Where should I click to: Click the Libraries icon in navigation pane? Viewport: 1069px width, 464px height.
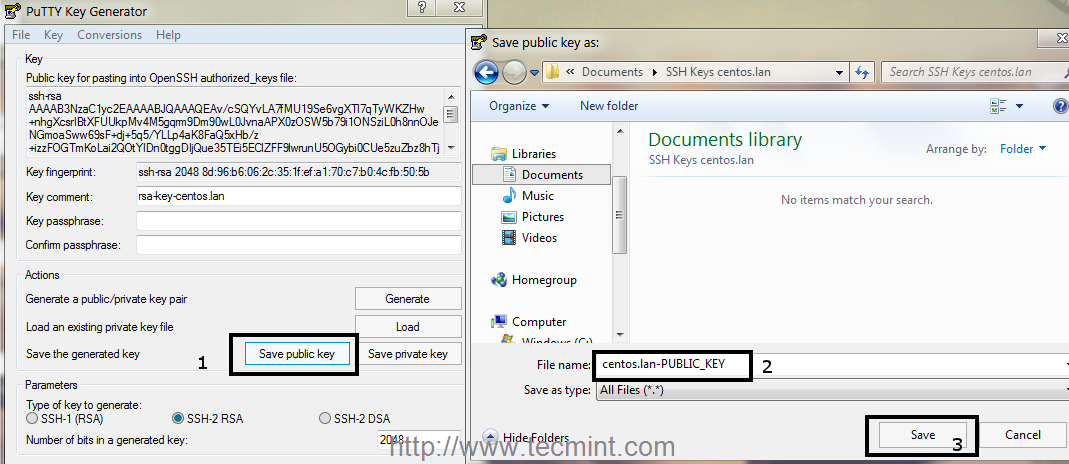[499, 153]
